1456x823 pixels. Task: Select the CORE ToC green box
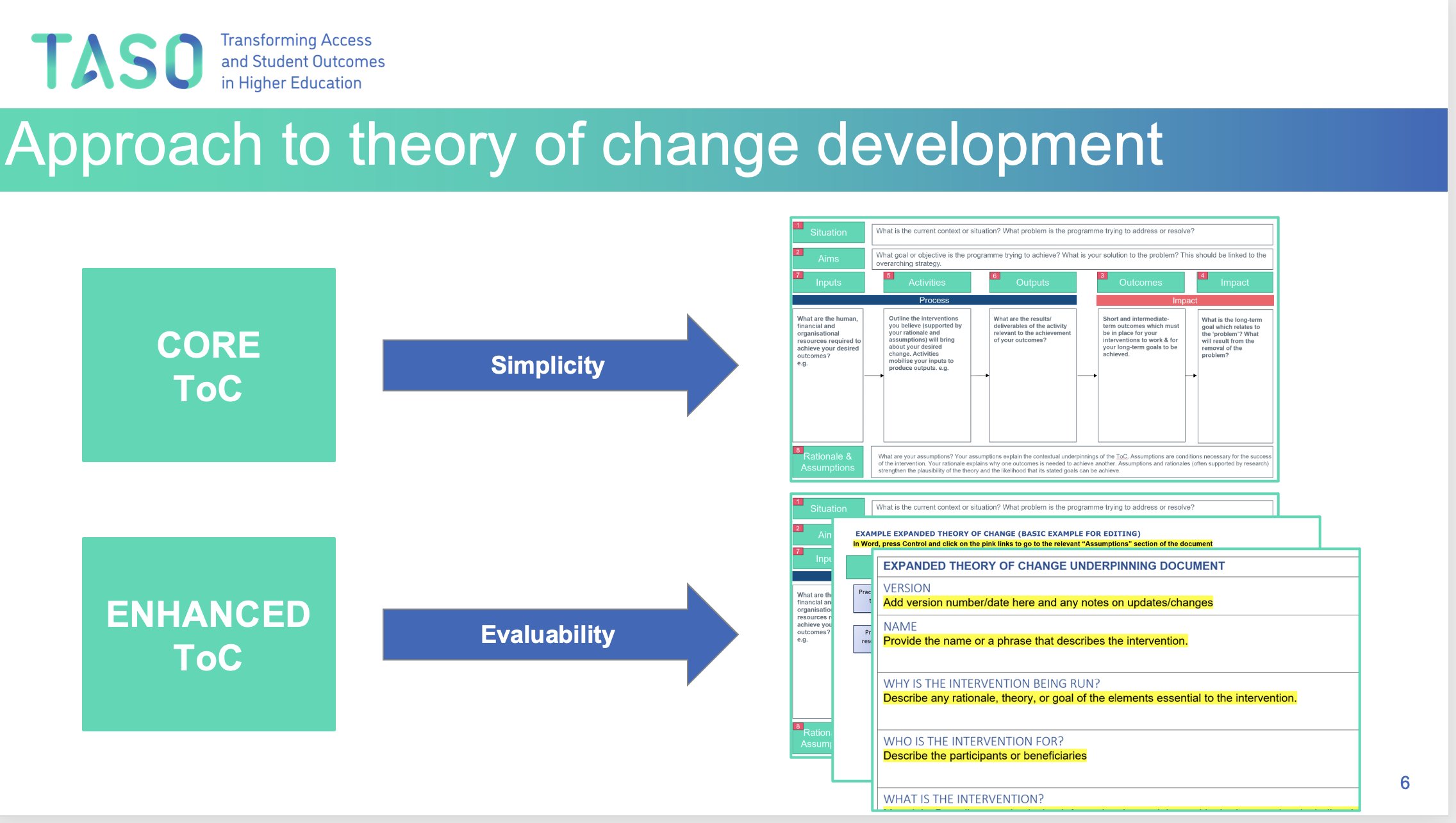pos(208,365)
